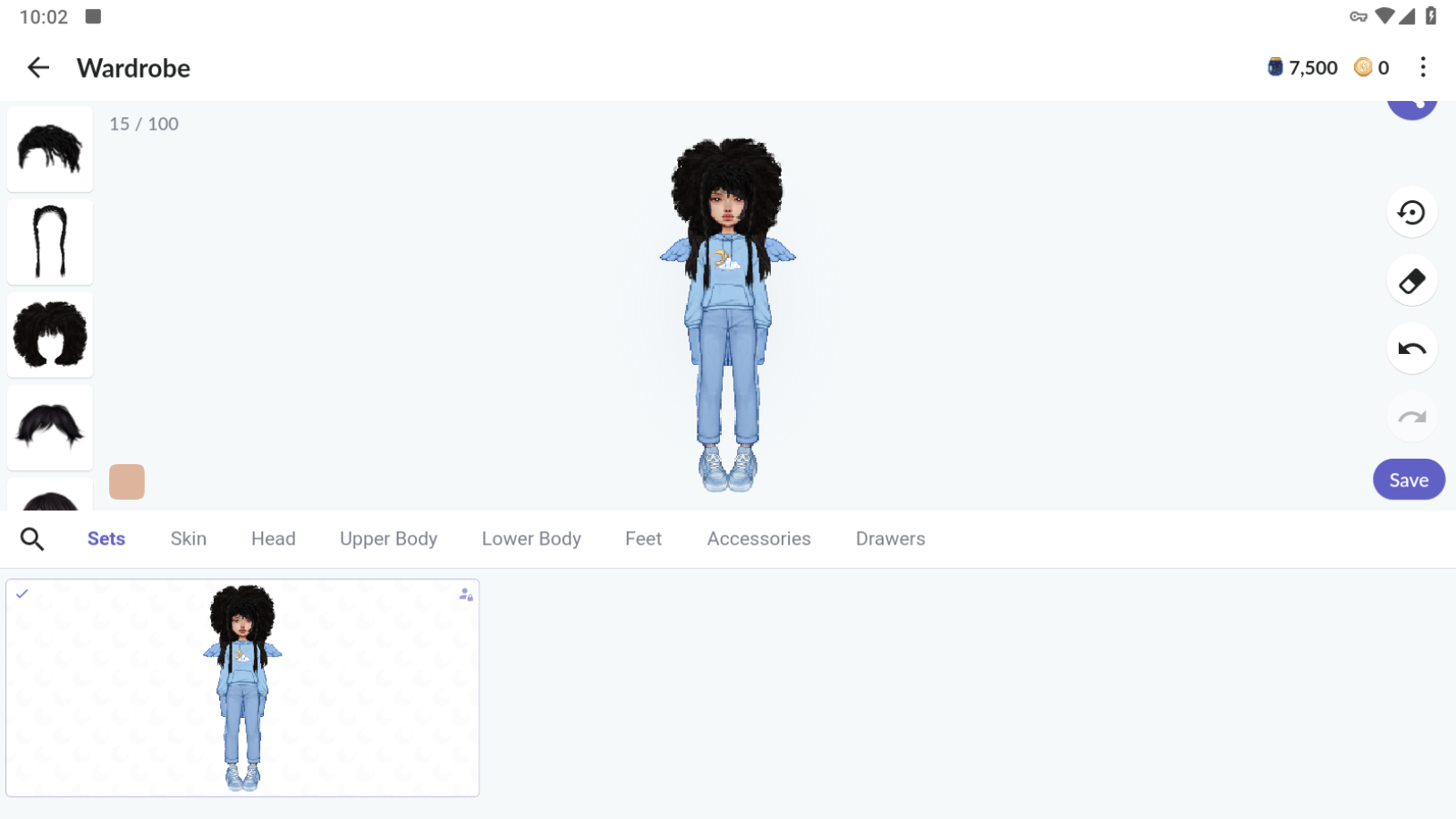Choose the long straight hair thumbnail
Image resolution: width=1456 pixels, height=819 pixels.
pyautogui.click(x=50, y=241)
